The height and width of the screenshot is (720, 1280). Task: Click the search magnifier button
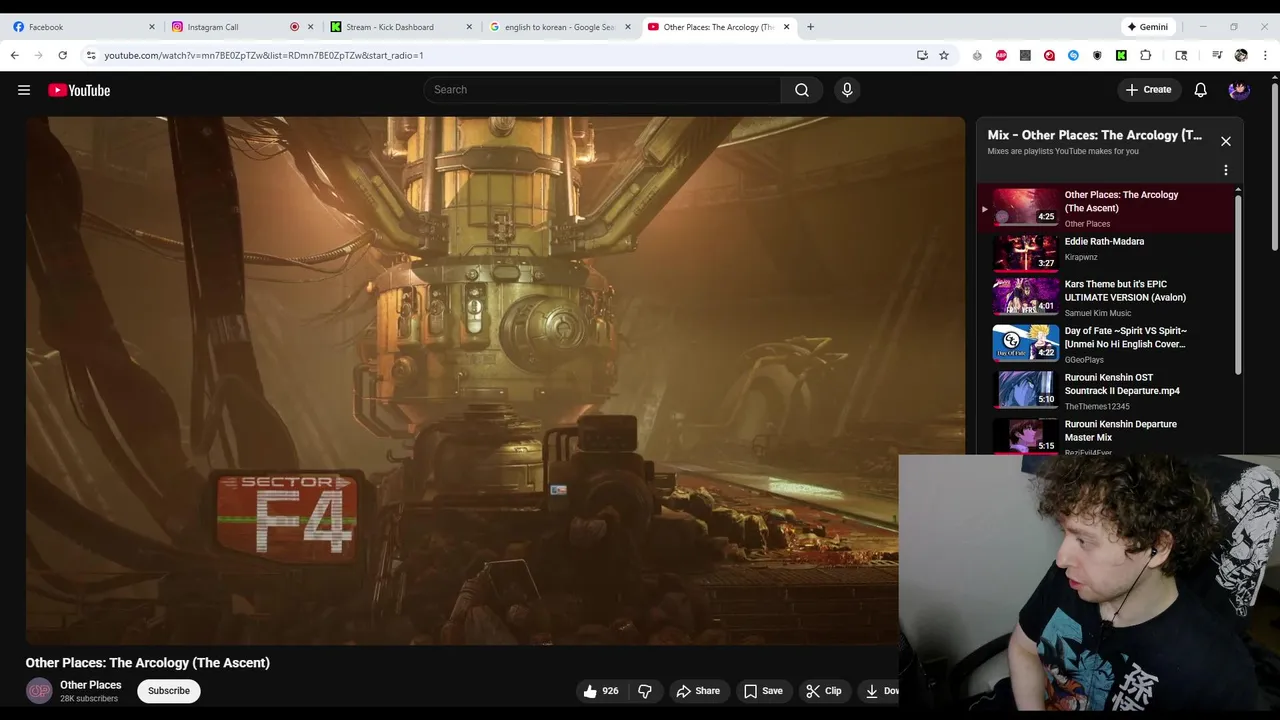[802, 90]
